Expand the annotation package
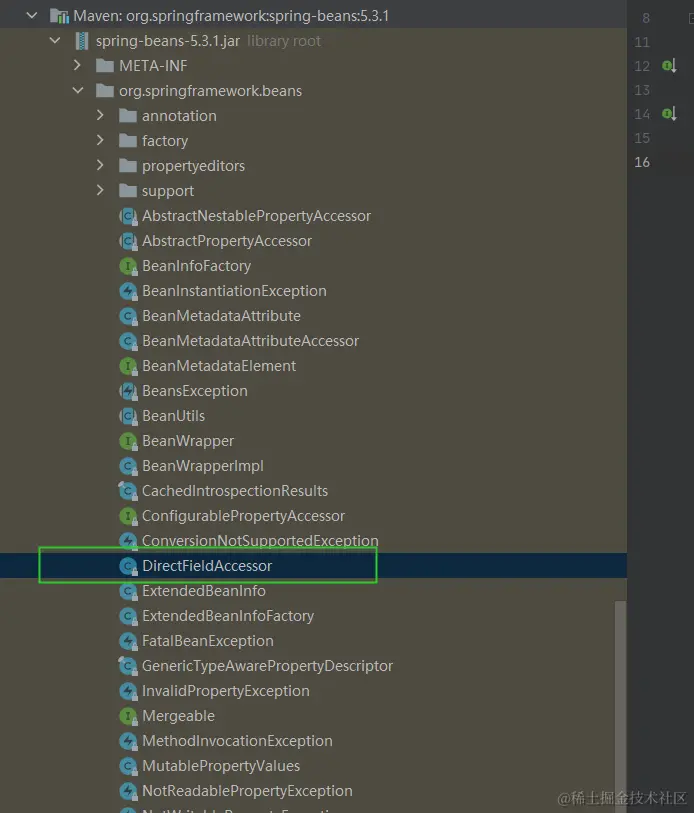 click(x=100, y=115)
